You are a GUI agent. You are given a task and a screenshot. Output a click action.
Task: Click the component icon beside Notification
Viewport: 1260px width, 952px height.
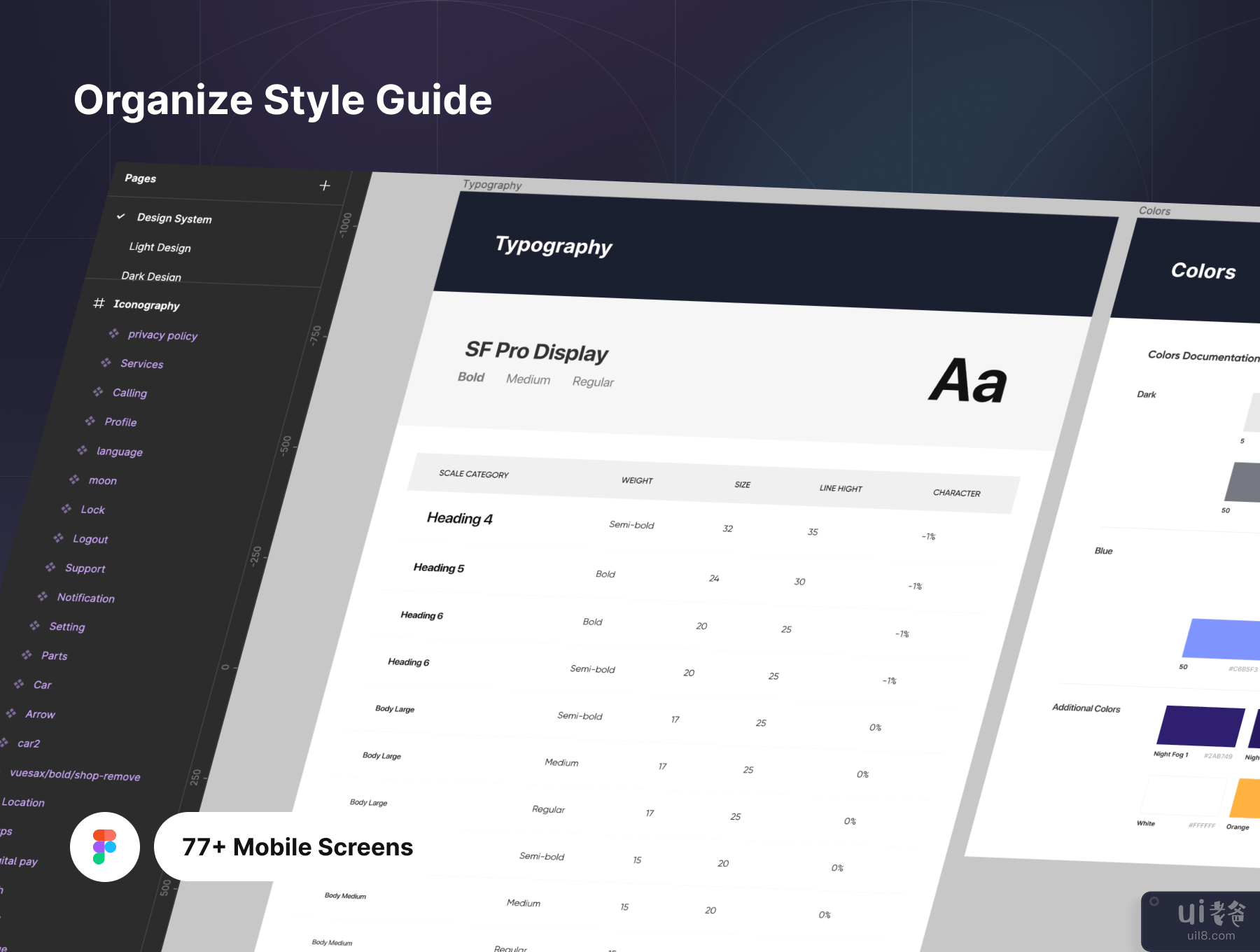[43, 596]
